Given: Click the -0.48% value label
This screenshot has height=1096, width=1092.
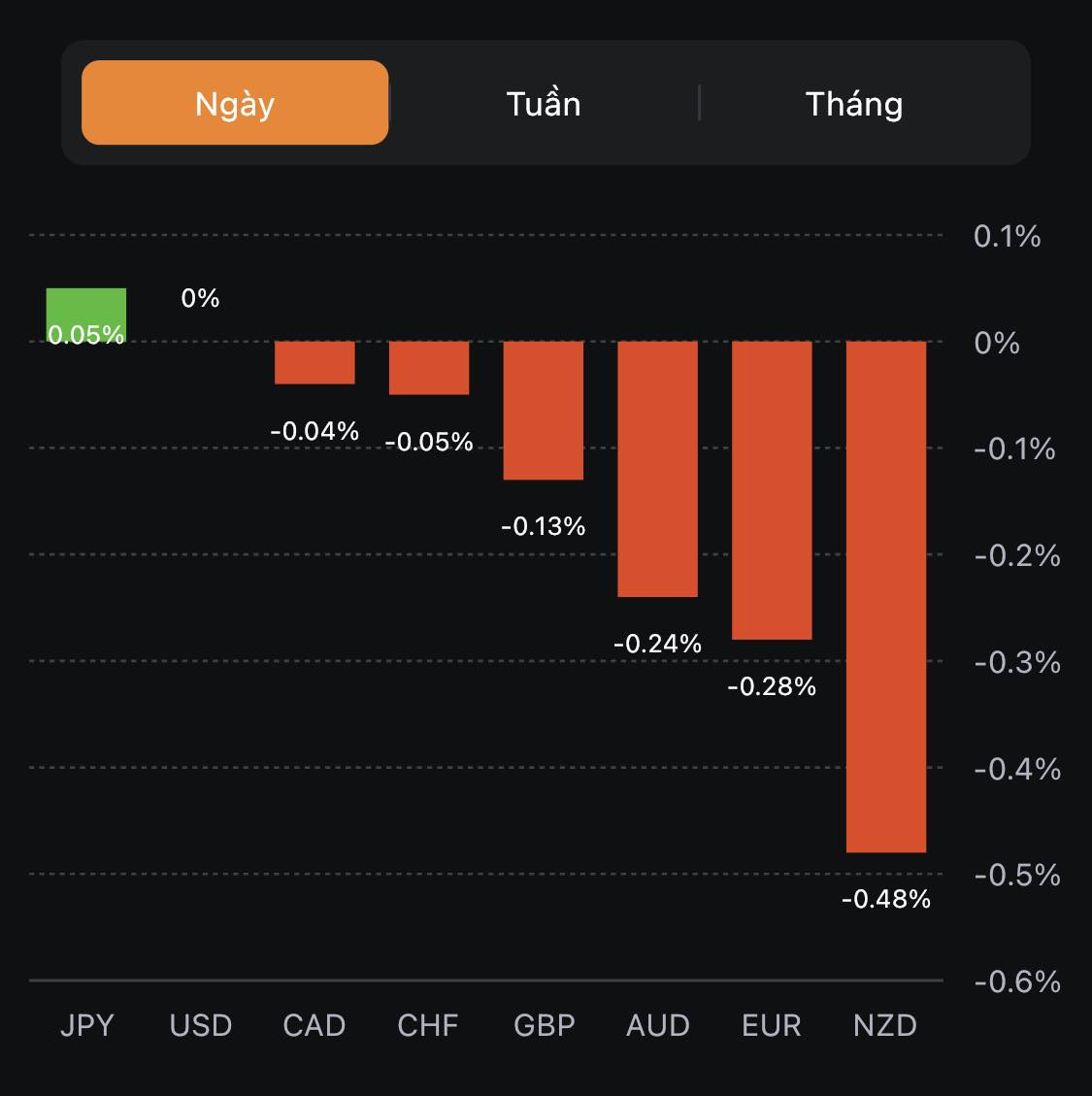Looking at the screenshot, I should click(886, 900).
